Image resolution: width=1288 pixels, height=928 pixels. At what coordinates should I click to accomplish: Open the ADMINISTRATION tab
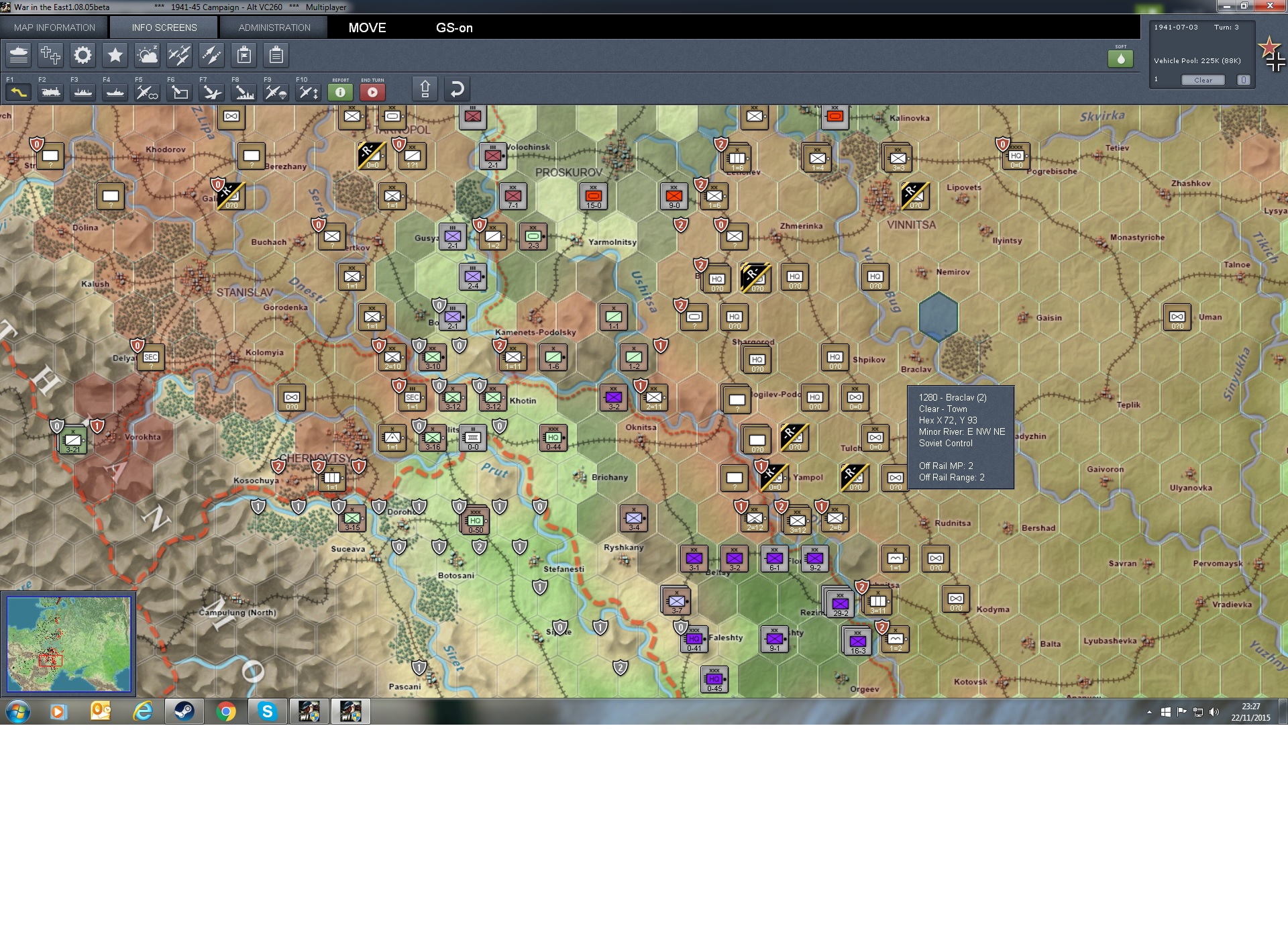pyautogui.click(x=274, y=28)
